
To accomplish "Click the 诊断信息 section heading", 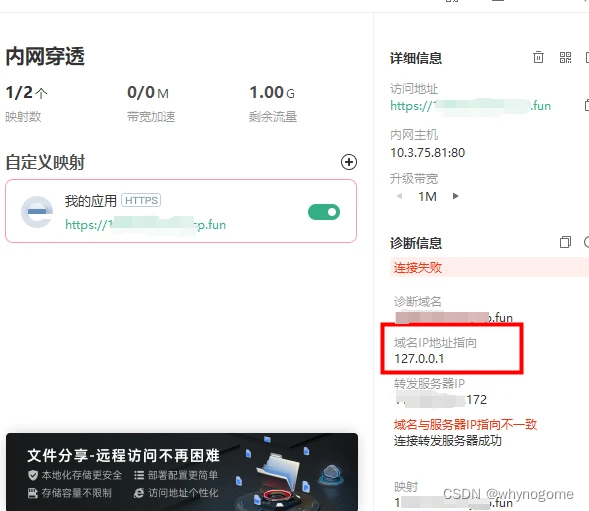I will point(416,243).
